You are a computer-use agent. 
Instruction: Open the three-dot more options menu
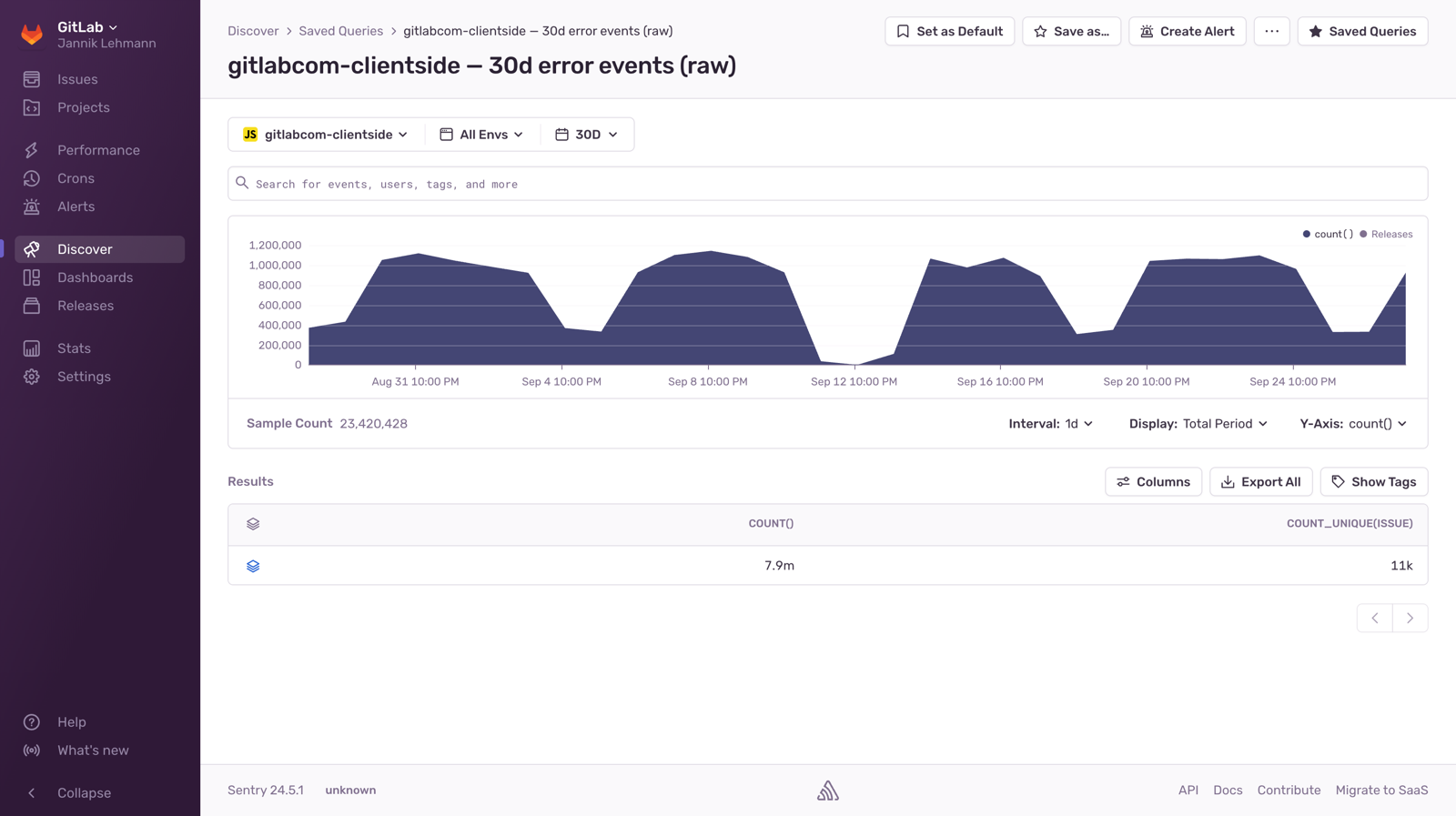coord(1271,31)
